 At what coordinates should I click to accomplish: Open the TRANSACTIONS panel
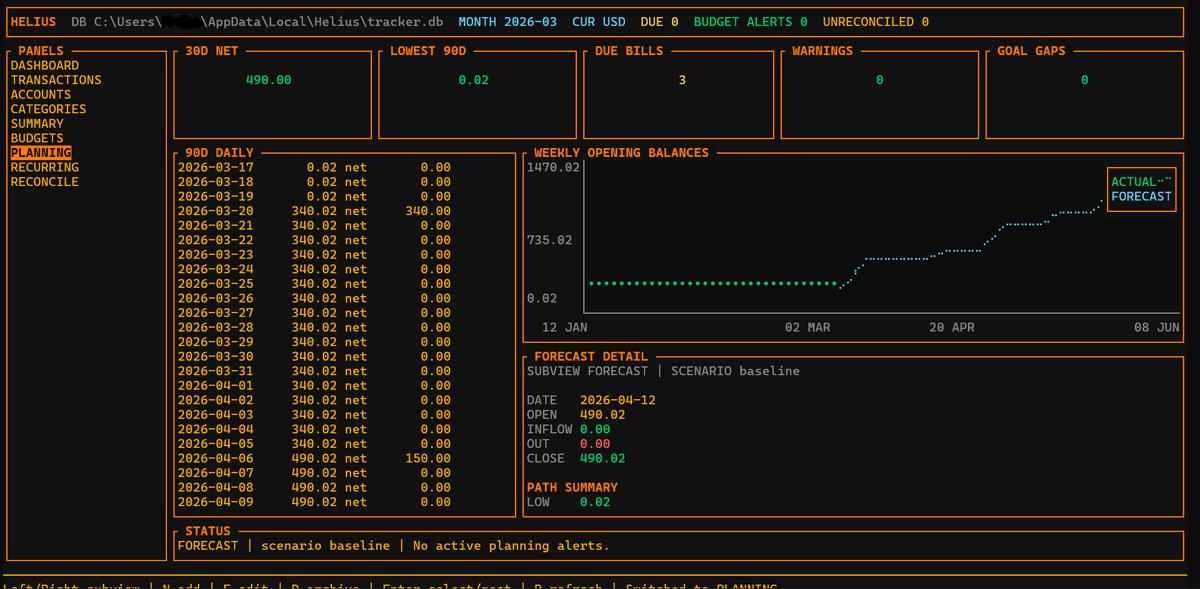(x=56, y=80)
